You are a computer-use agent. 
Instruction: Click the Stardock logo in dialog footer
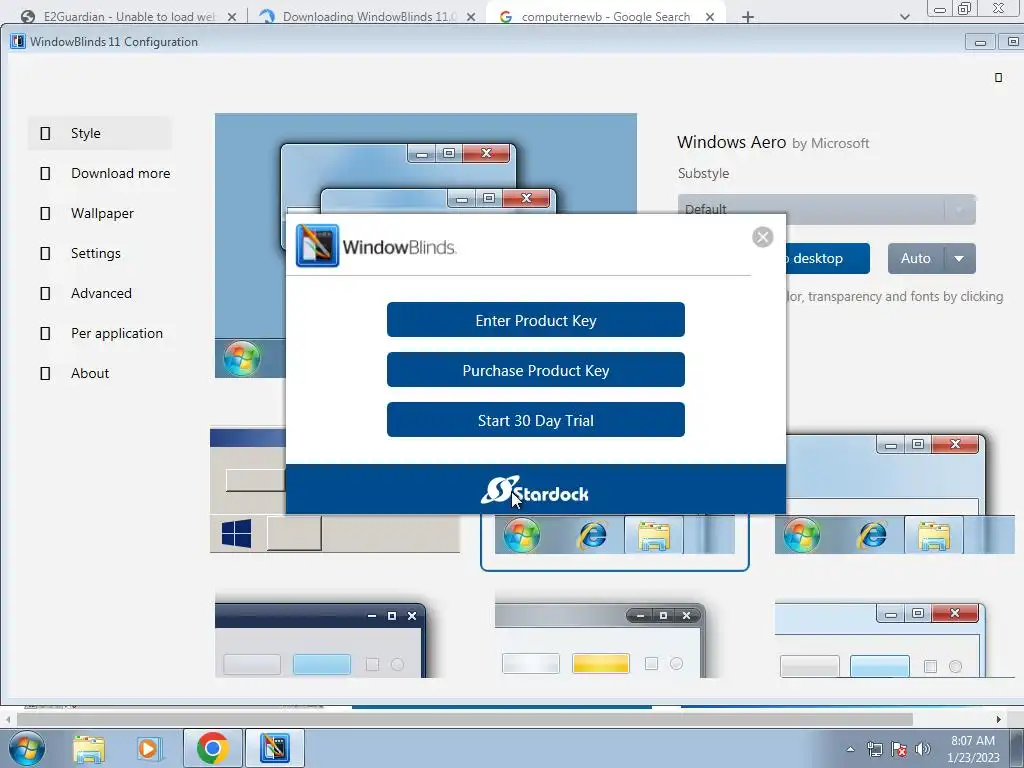535,491
